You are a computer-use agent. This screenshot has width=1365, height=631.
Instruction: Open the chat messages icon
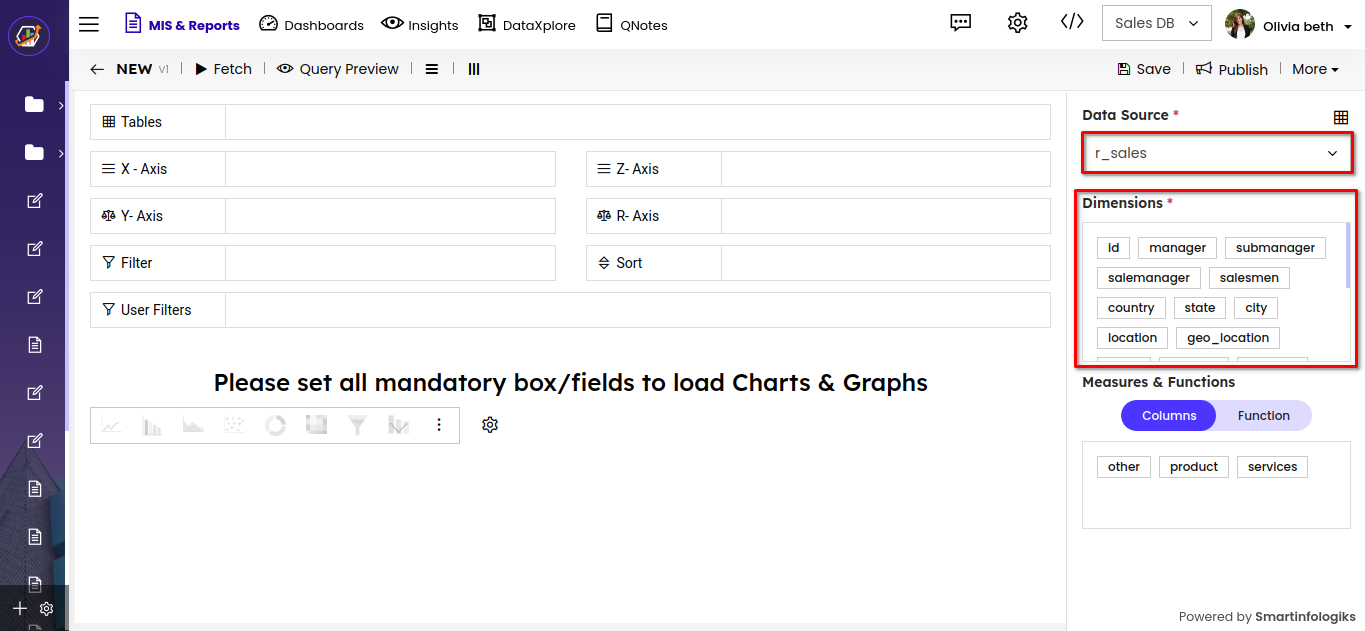pyautogui.click(x=961, y=24)
